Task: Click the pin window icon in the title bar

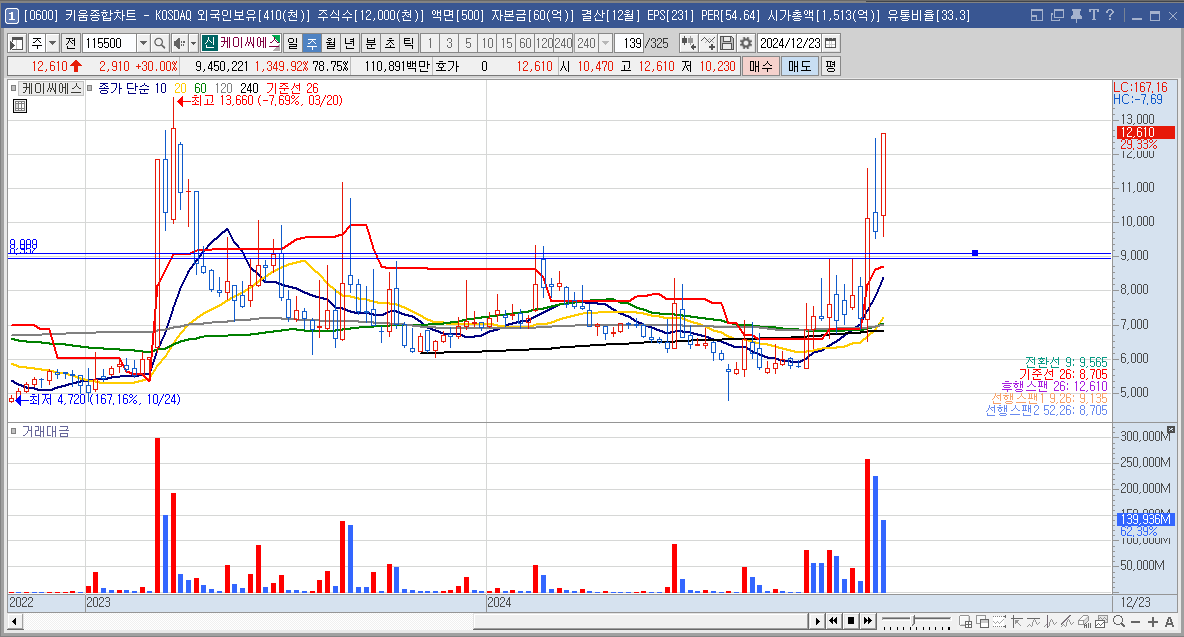Action: (1076, 15)
